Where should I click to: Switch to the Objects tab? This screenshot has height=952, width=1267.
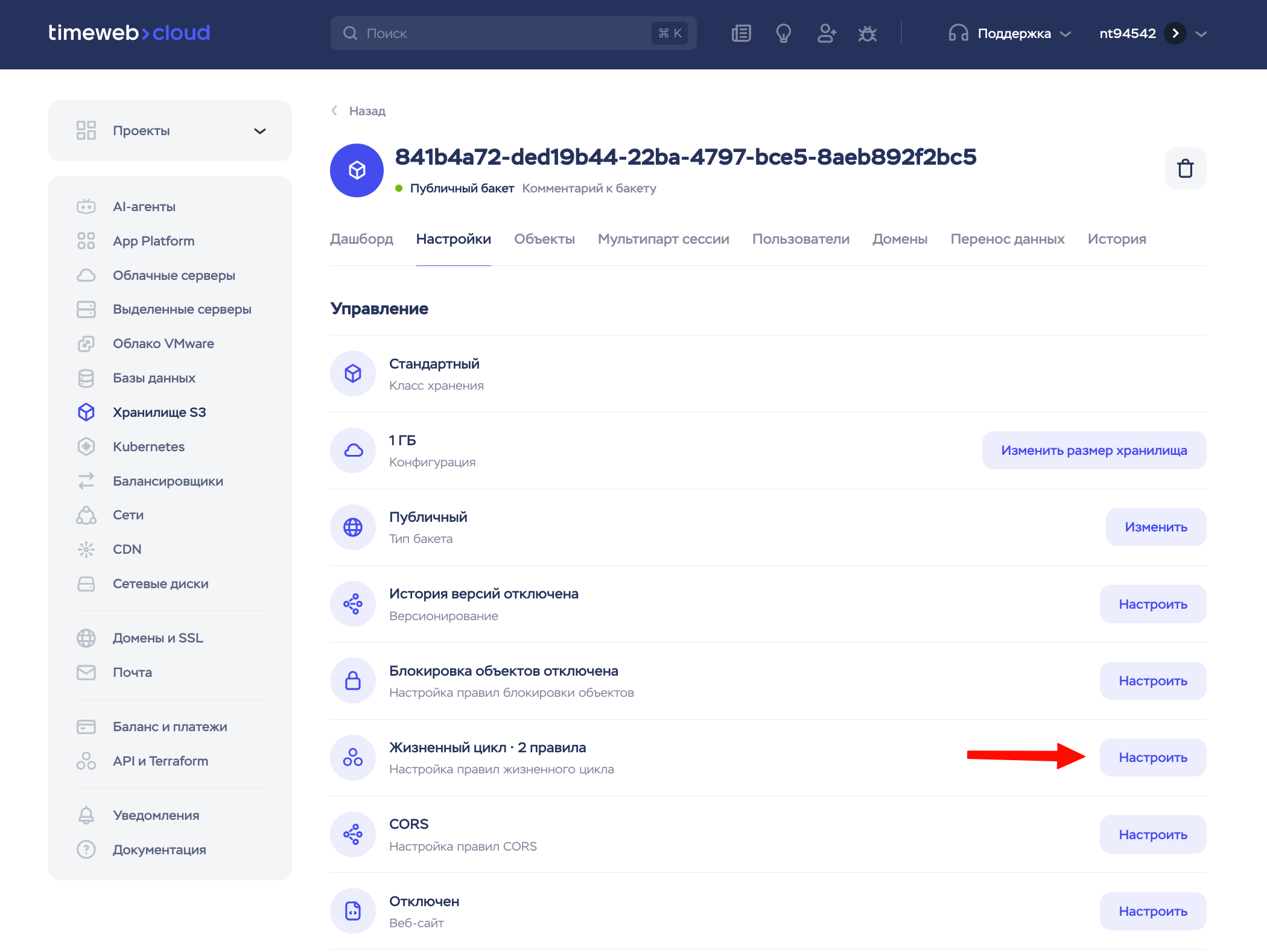(544, 239)
